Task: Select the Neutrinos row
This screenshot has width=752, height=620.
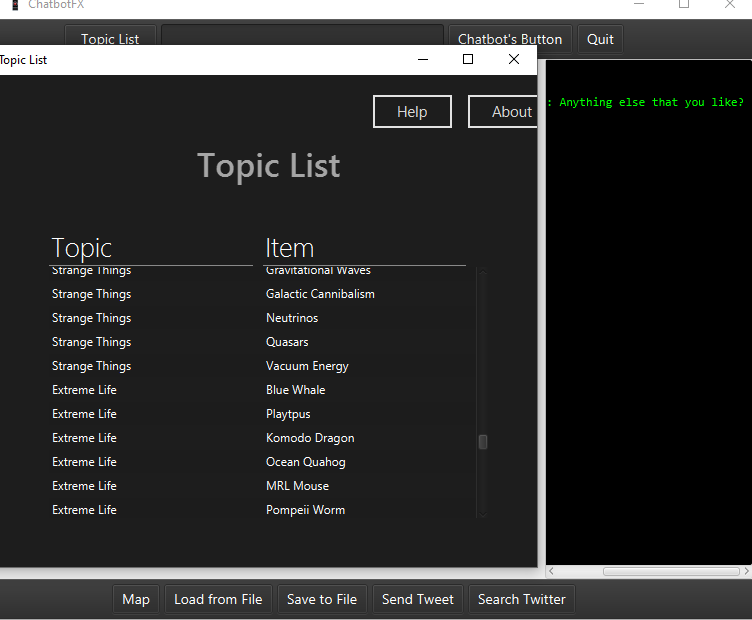Action: tap(292, 318)
